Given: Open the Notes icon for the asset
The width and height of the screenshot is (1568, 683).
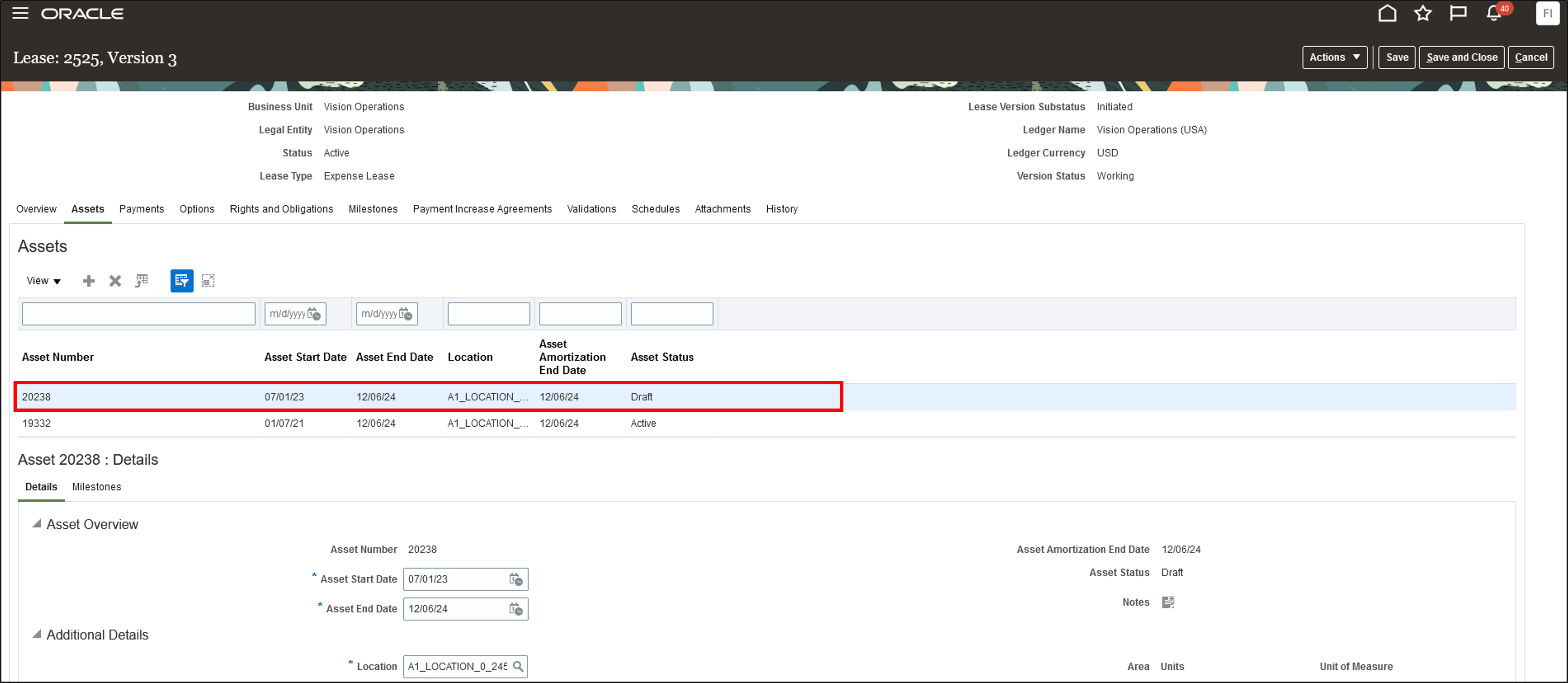Looking at the screenshot, I should (1167, 602).
